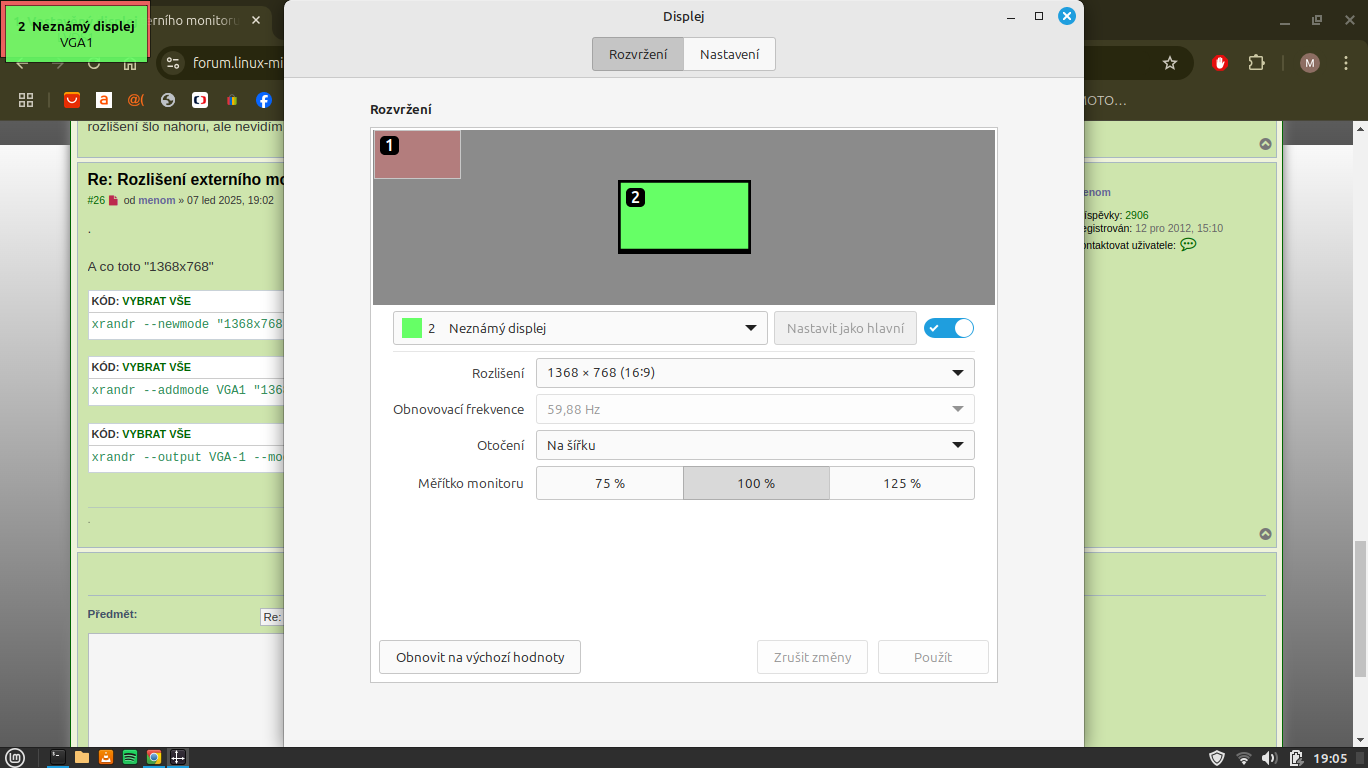Open the Neznámý displej monitor selector
This screenshot has height=768, width=1368.
pos(580,328)
